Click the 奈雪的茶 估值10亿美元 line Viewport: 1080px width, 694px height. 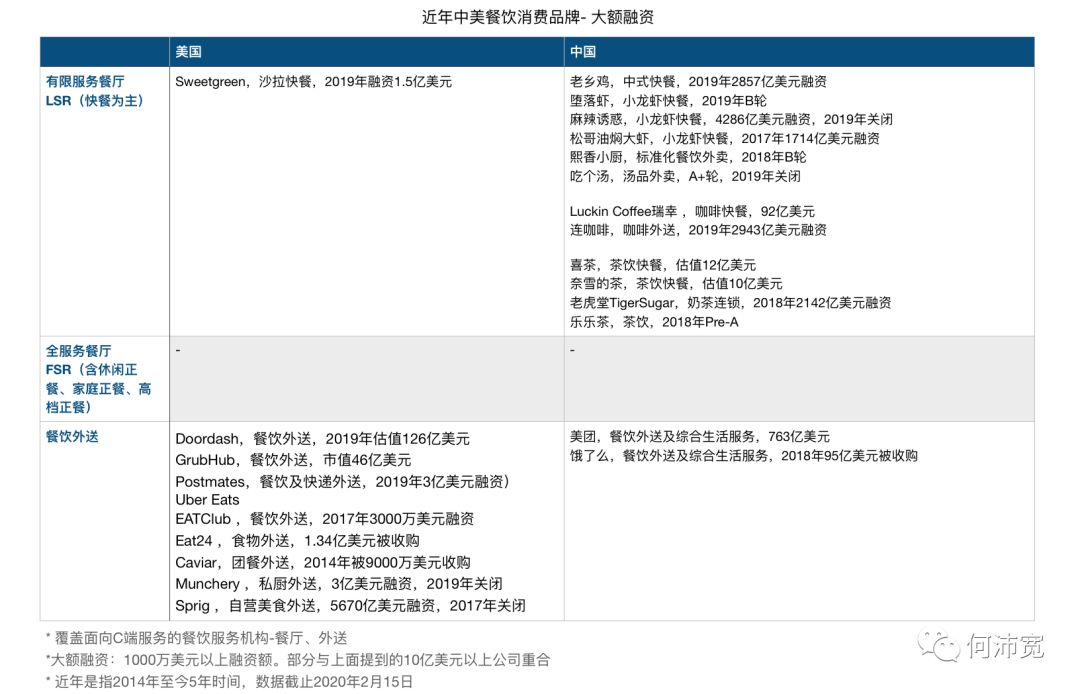676,284
